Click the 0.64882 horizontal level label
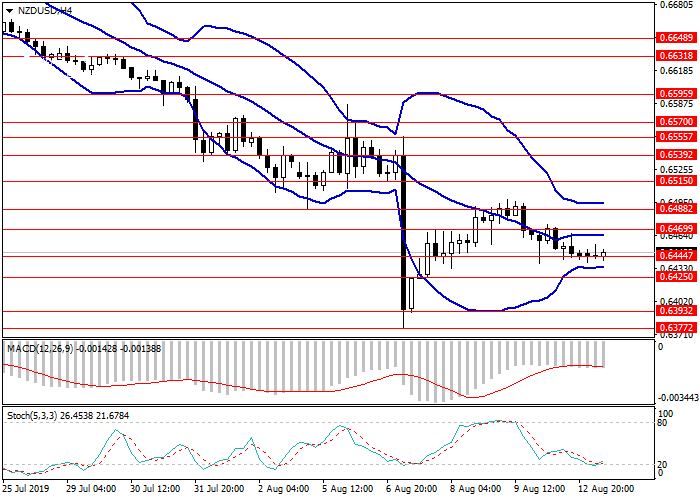 [676, 210]
